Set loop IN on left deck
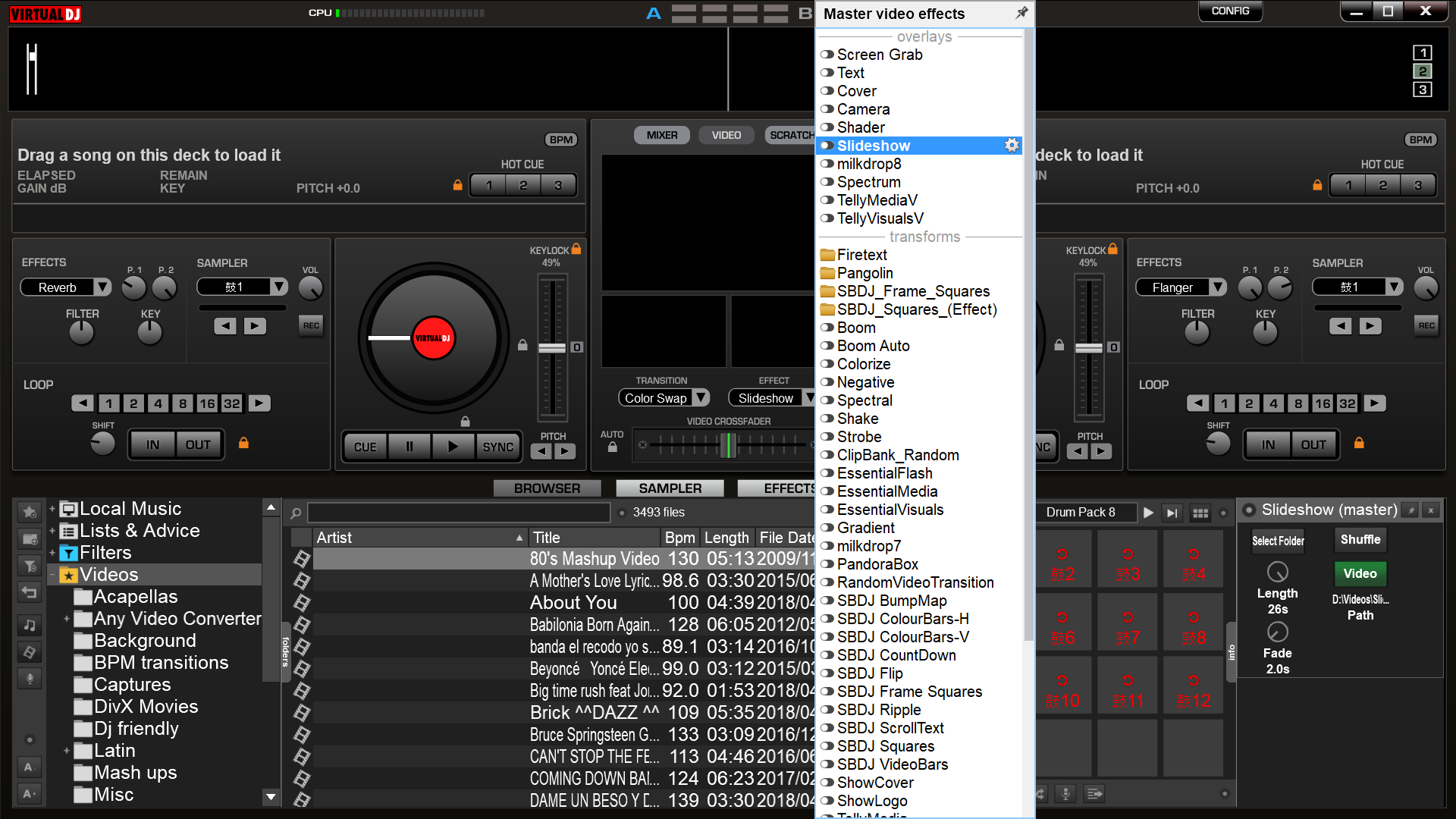1456x819 pixels. (x=153, y=444)
